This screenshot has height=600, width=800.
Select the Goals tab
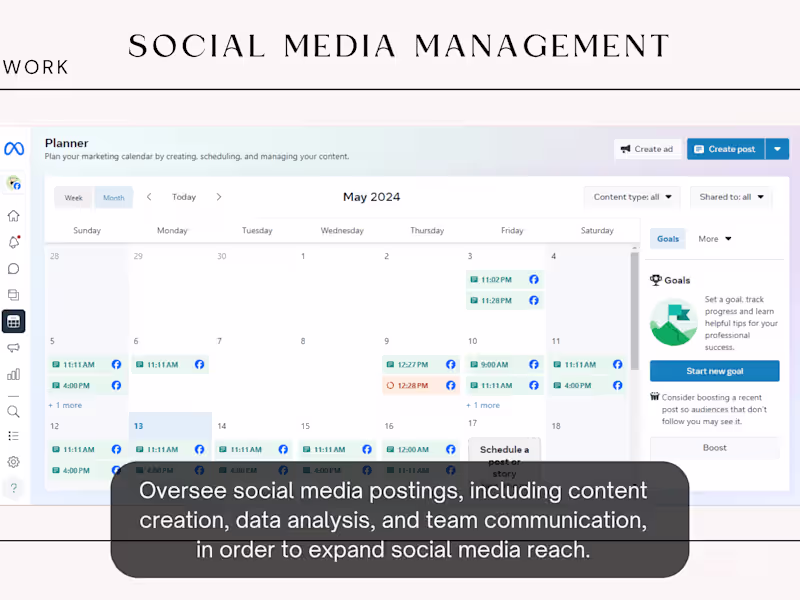[668, 239]
